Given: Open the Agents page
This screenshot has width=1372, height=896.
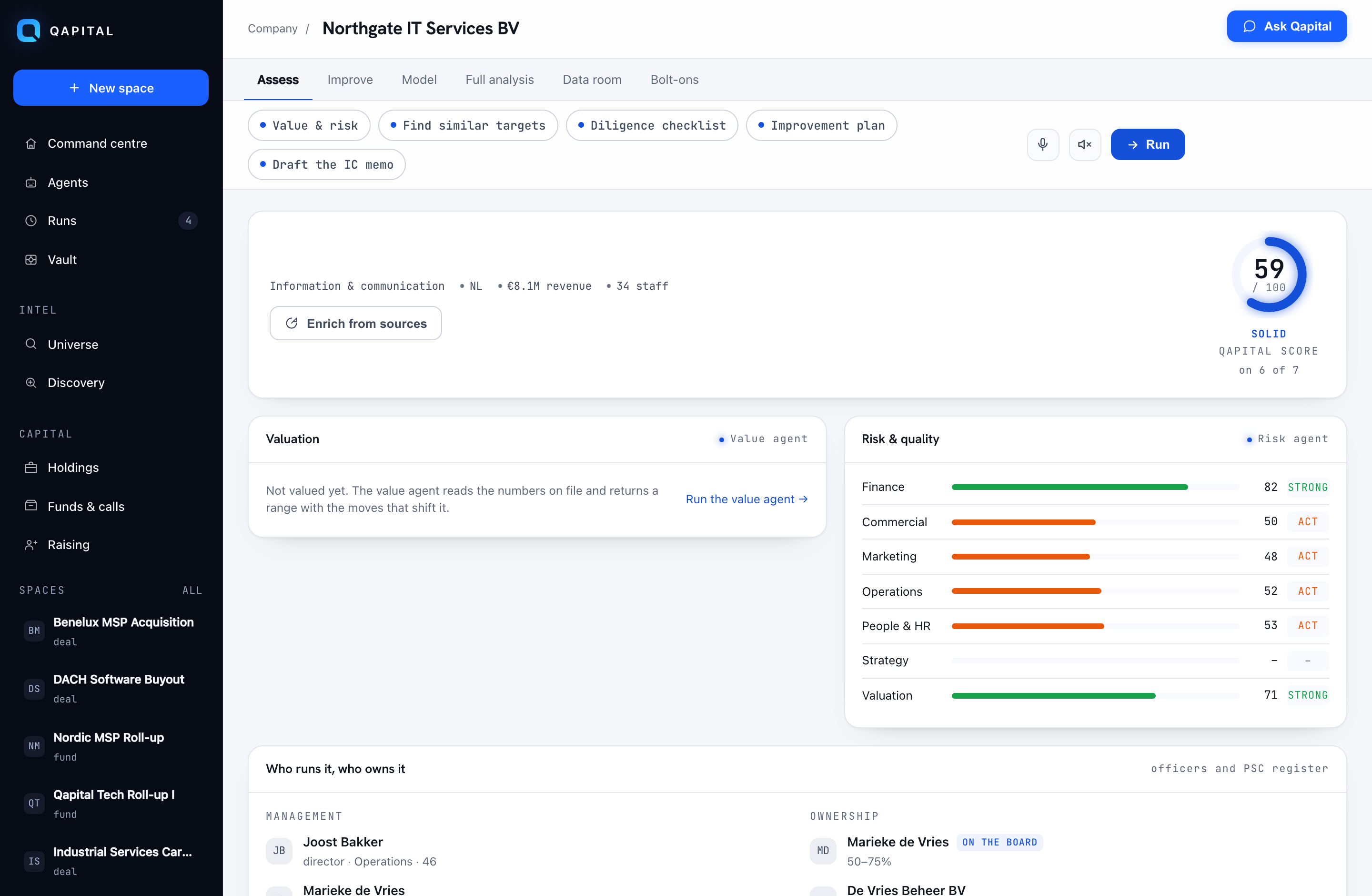Looking at the screenshot, I should [x=111, y=183].
